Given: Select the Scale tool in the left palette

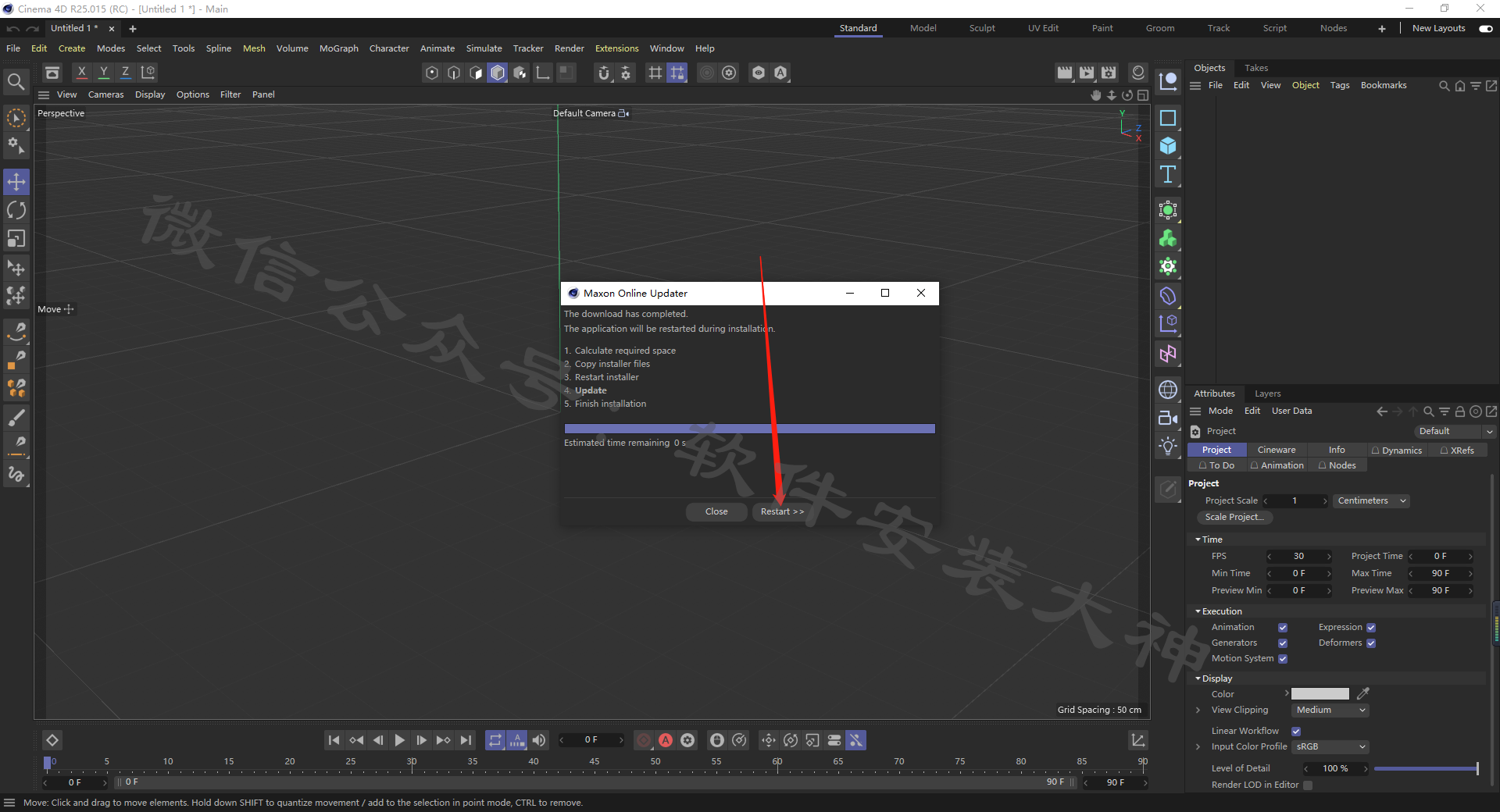Looking at the screenshot, I should tap(16, 238).
